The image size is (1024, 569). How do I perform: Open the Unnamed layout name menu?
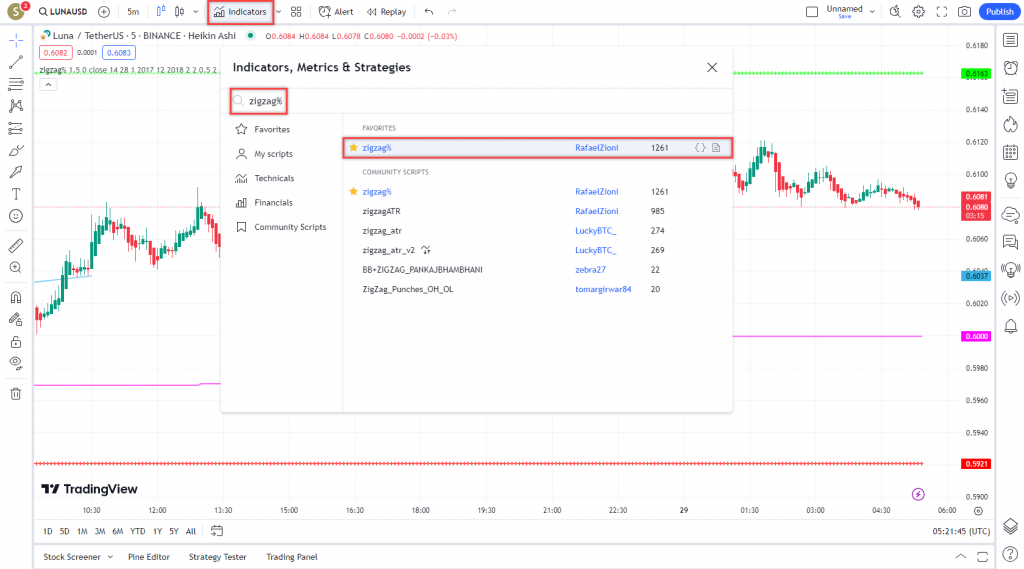click(x=850, y=12)
